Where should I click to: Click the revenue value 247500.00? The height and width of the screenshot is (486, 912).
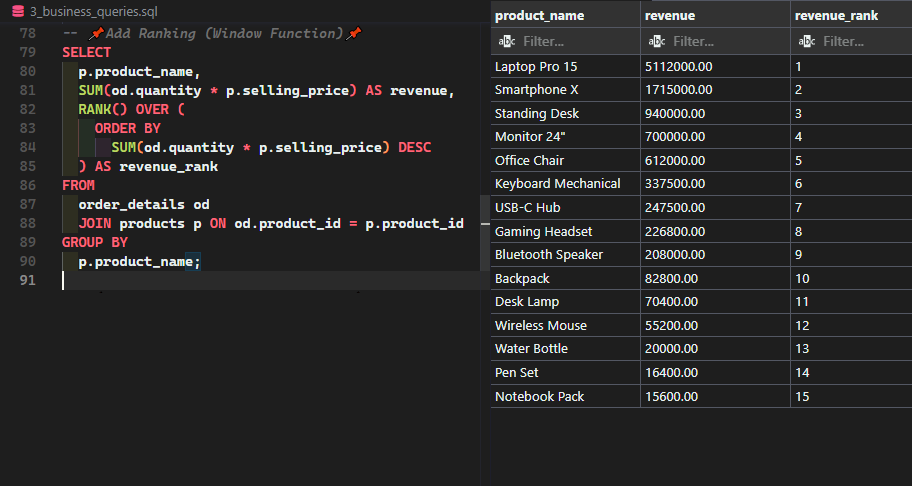[x=675, y=208]
